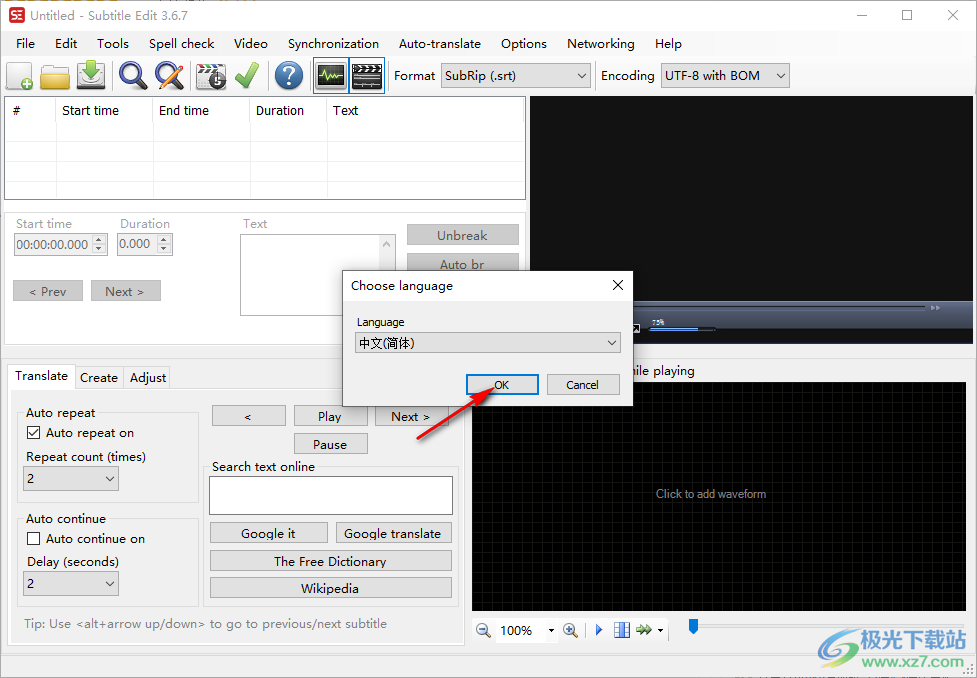Save the subtitle with the download-arrow icon
The height and width of the screenshot is (678, 977).
91,76
